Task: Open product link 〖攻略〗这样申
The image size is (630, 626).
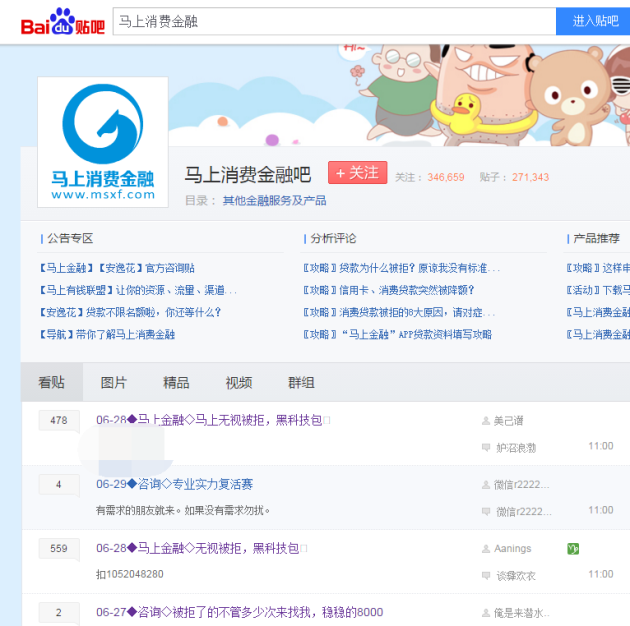Action: pyautogui.click(x=598, y=268)
